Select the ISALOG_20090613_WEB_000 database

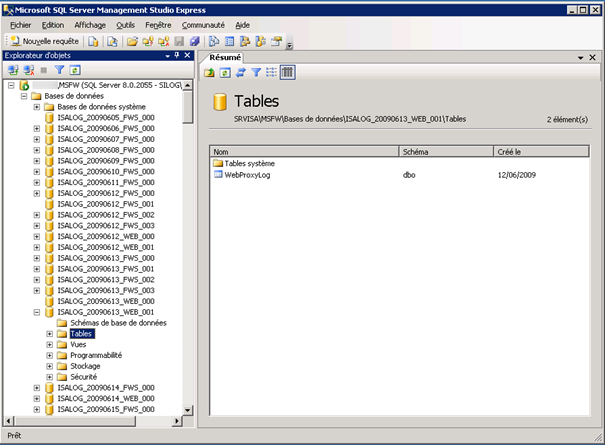106,301
